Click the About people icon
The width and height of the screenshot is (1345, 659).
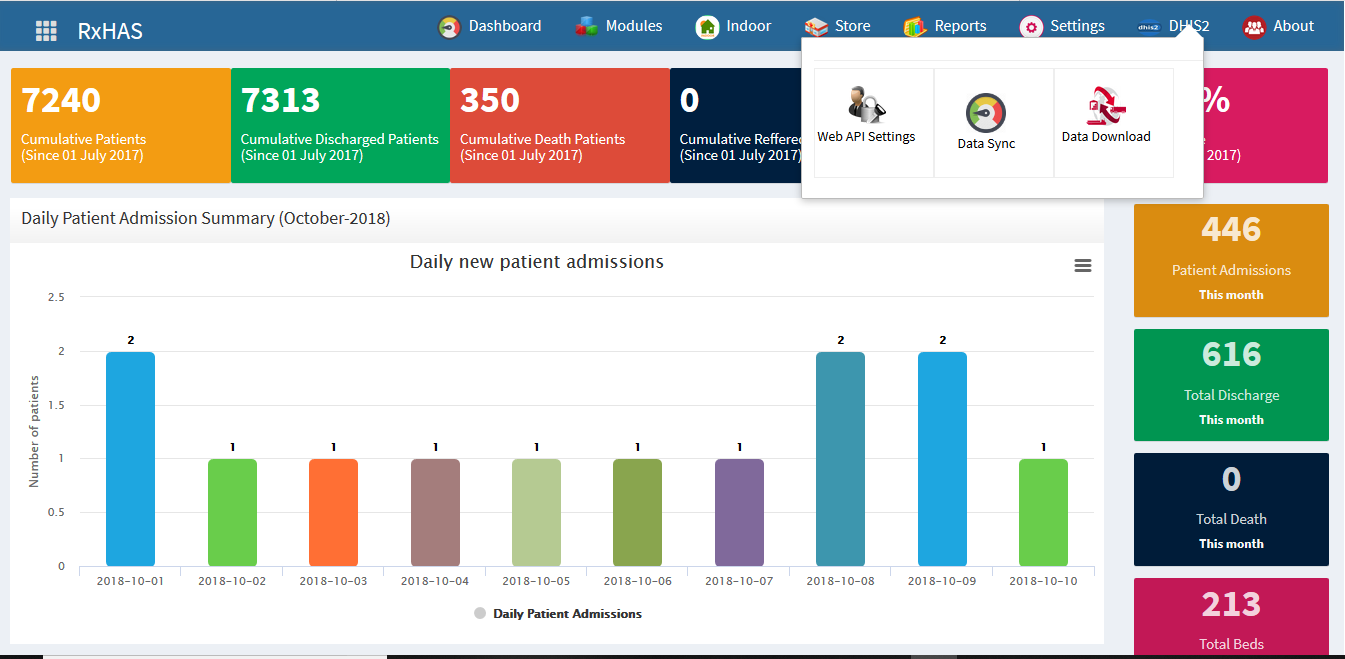pyautogui.click(x=1254, y=27)
